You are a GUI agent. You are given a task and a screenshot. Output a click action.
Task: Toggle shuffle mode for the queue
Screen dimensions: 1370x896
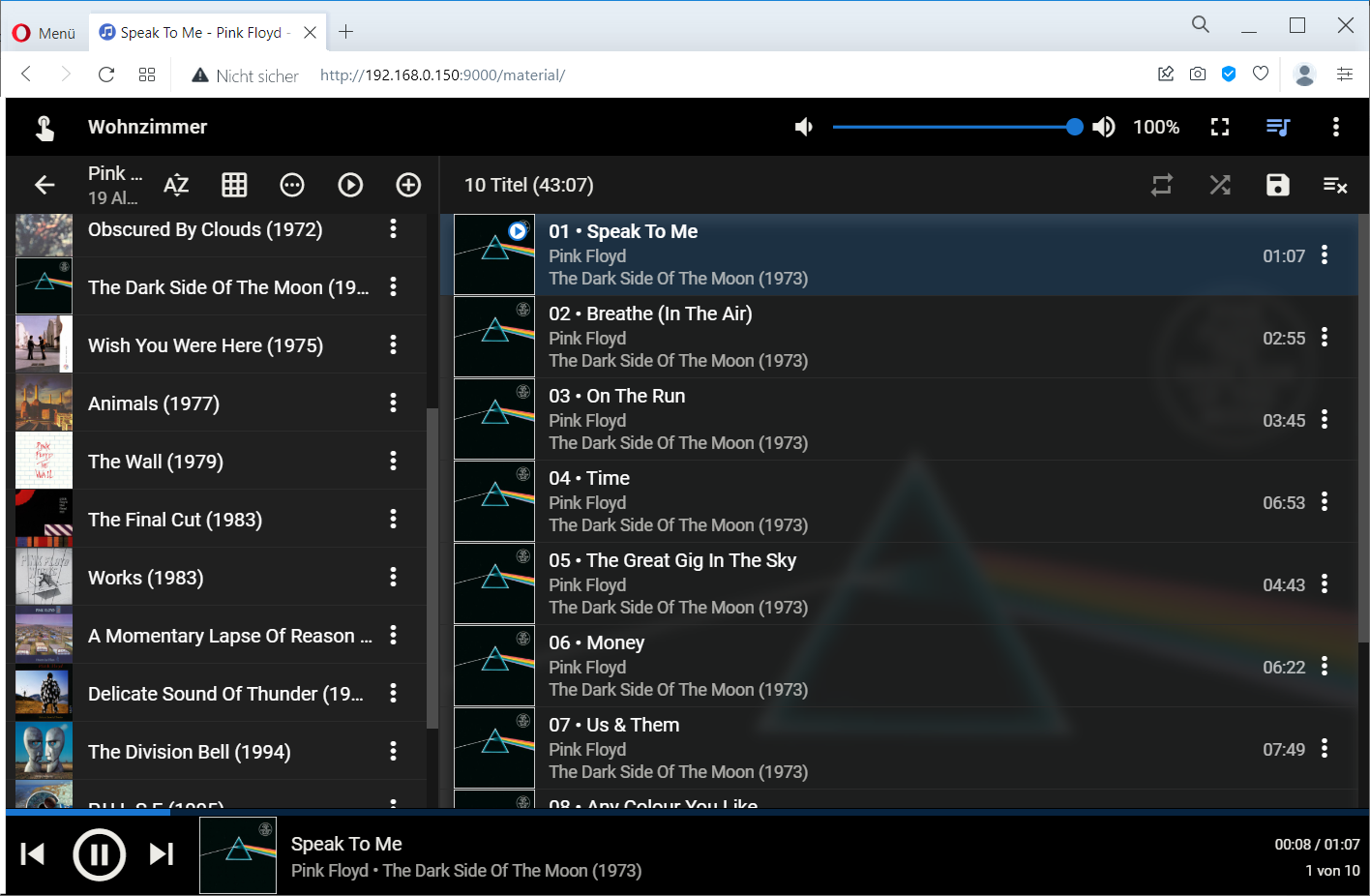[x=1220, y=185]
